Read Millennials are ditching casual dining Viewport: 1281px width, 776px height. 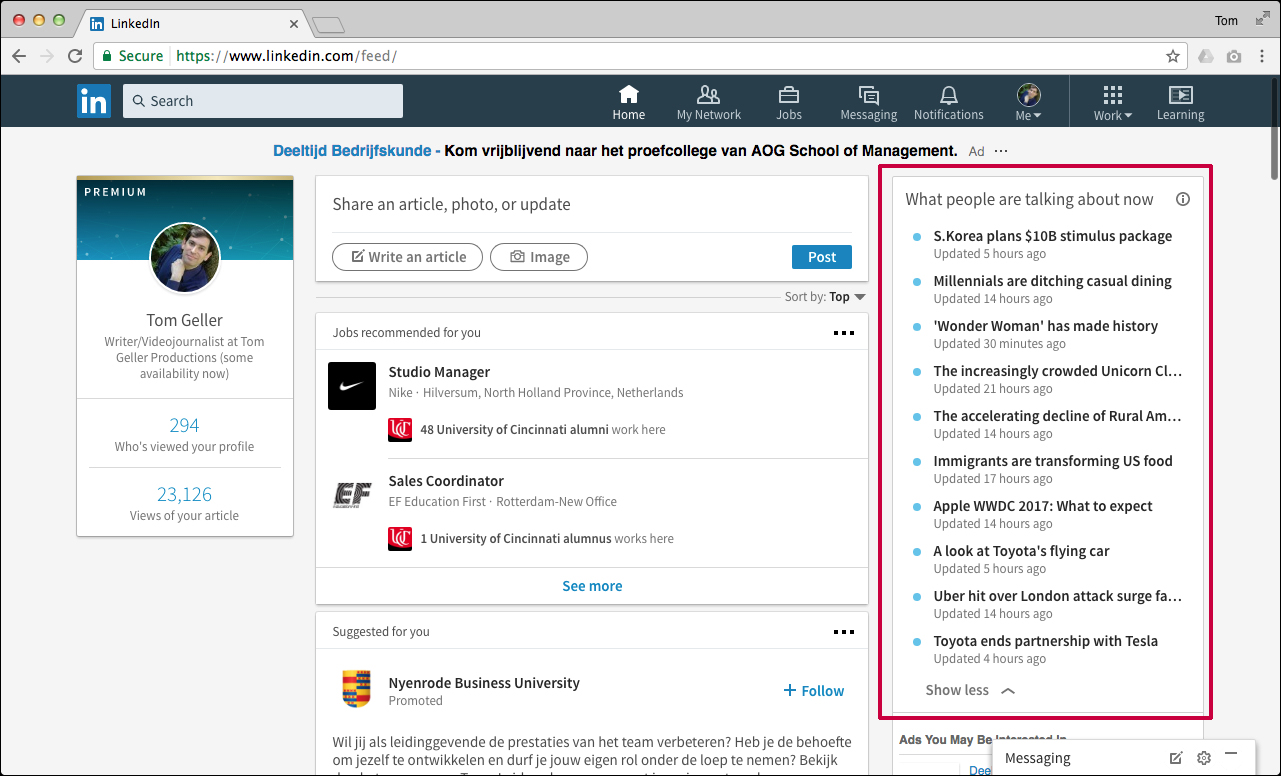(1053, 281)
